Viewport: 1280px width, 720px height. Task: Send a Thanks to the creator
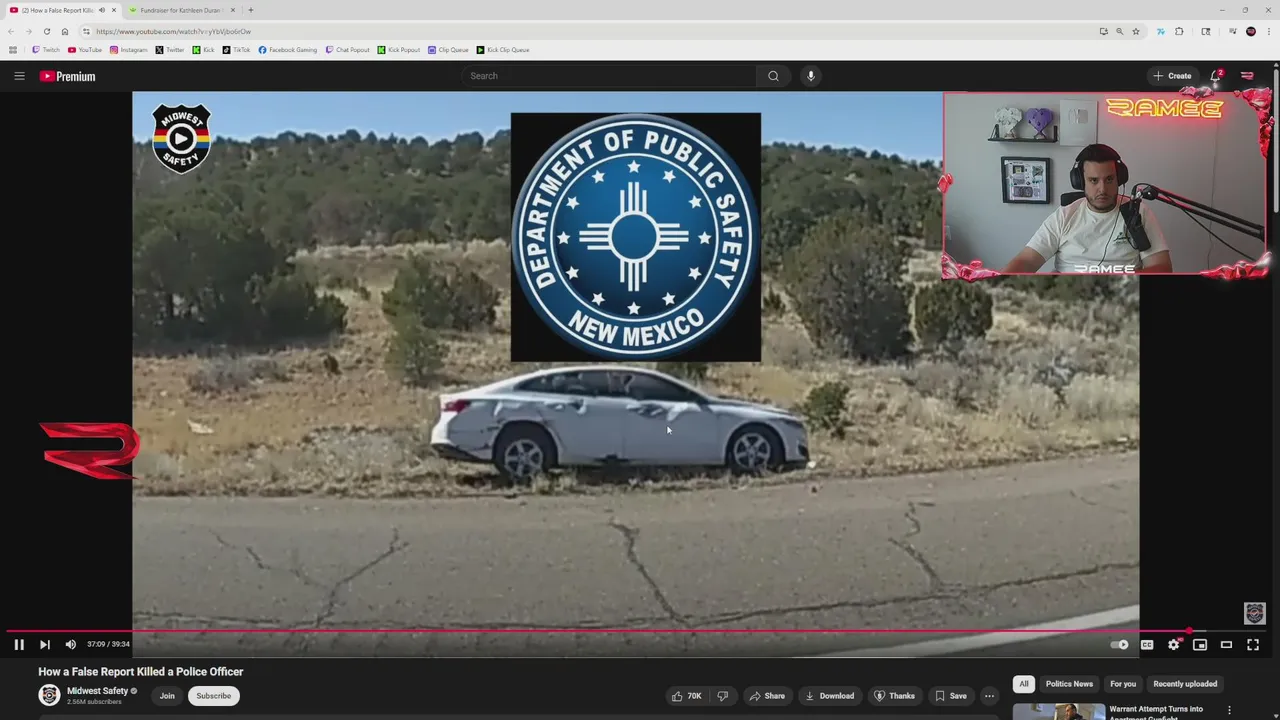click(894, 696)
